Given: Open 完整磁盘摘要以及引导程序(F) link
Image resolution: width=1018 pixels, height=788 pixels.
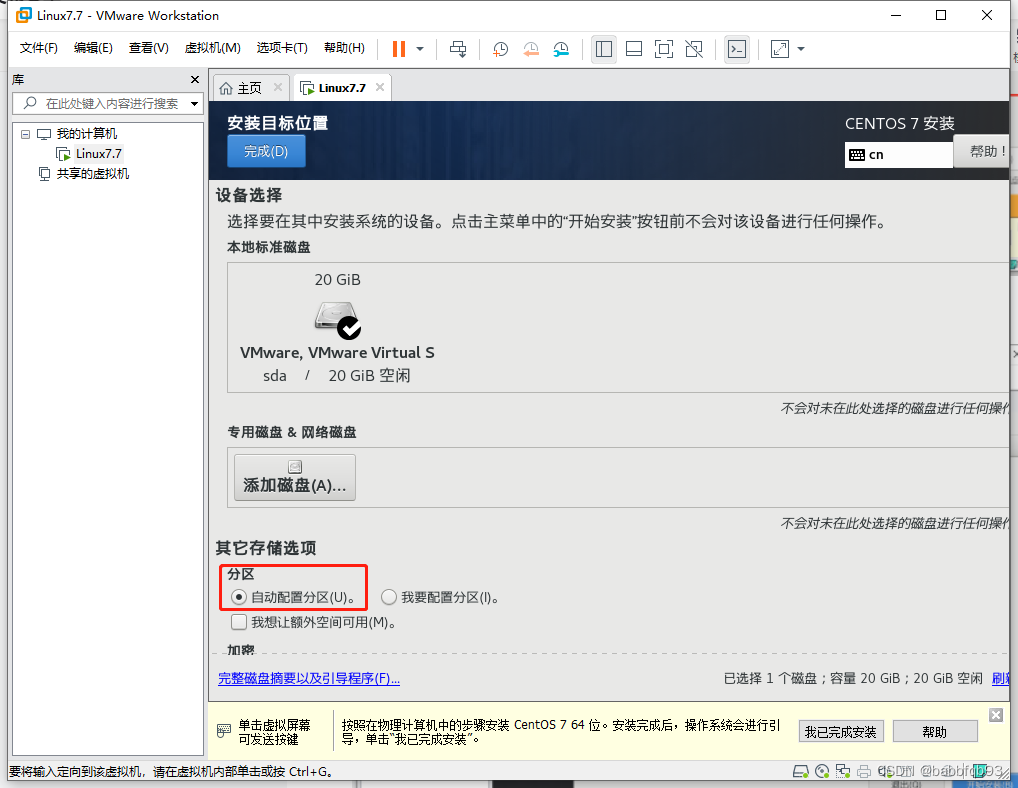Looking at the screenshot, I should (309, 678).
